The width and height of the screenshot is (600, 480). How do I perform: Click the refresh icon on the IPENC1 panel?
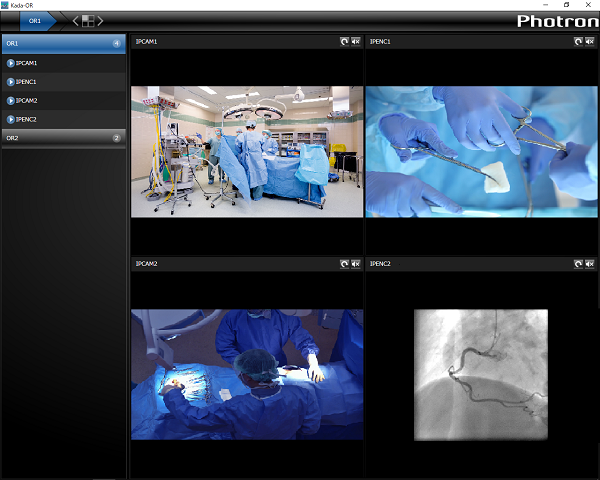(x=577, y=42)
